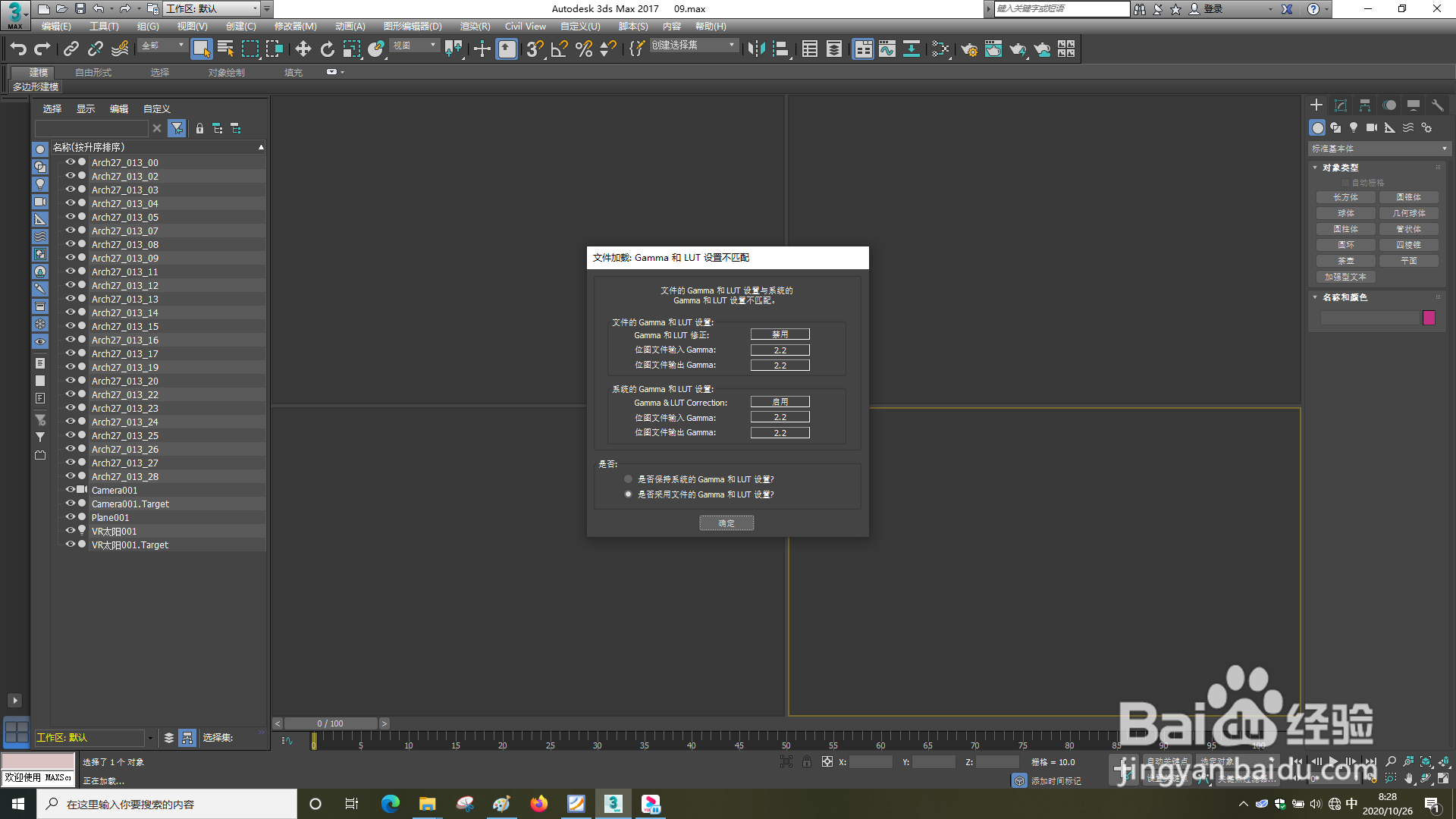Click the 茶壶 primitive creation button
The width and height of the screenshot is (1456, 819).
pyautogui.click(x=1345, y=260)
